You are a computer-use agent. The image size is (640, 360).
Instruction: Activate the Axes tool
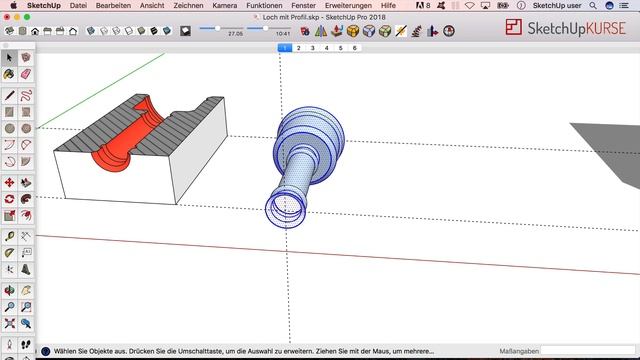(x=9, y=269)
